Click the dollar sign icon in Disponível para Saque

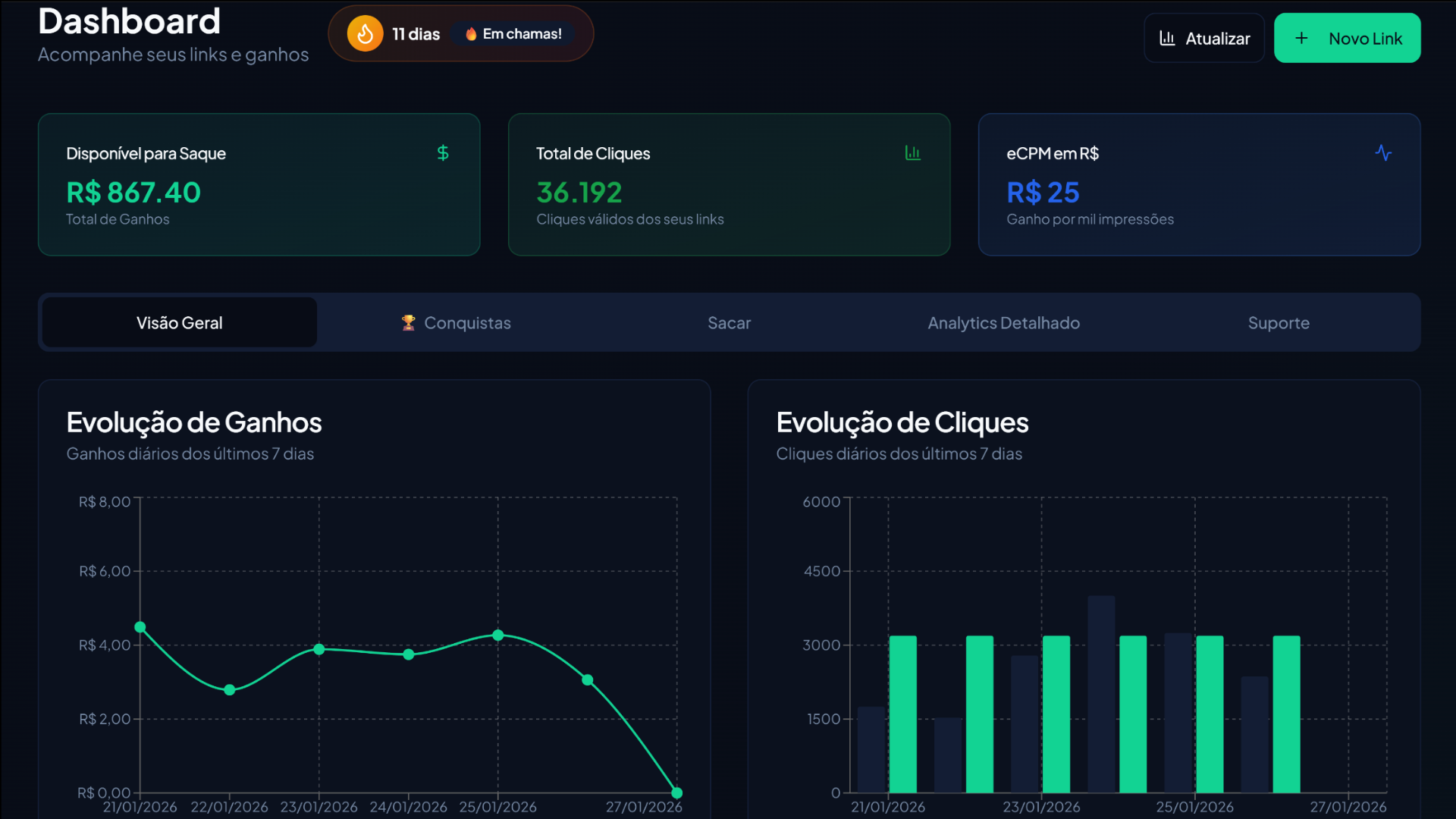[443, 153]
